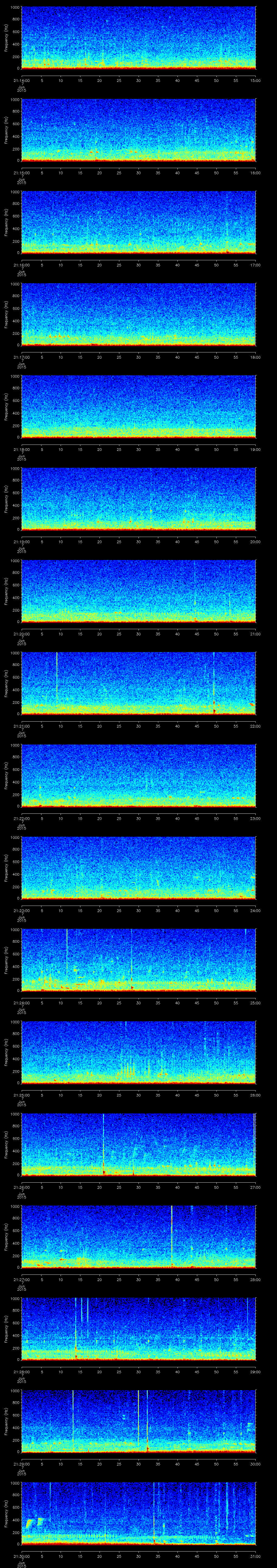This screenshot has width=277, height=1568.
Task: Click the 21:23:00 start time label
Action: point(21,910)
